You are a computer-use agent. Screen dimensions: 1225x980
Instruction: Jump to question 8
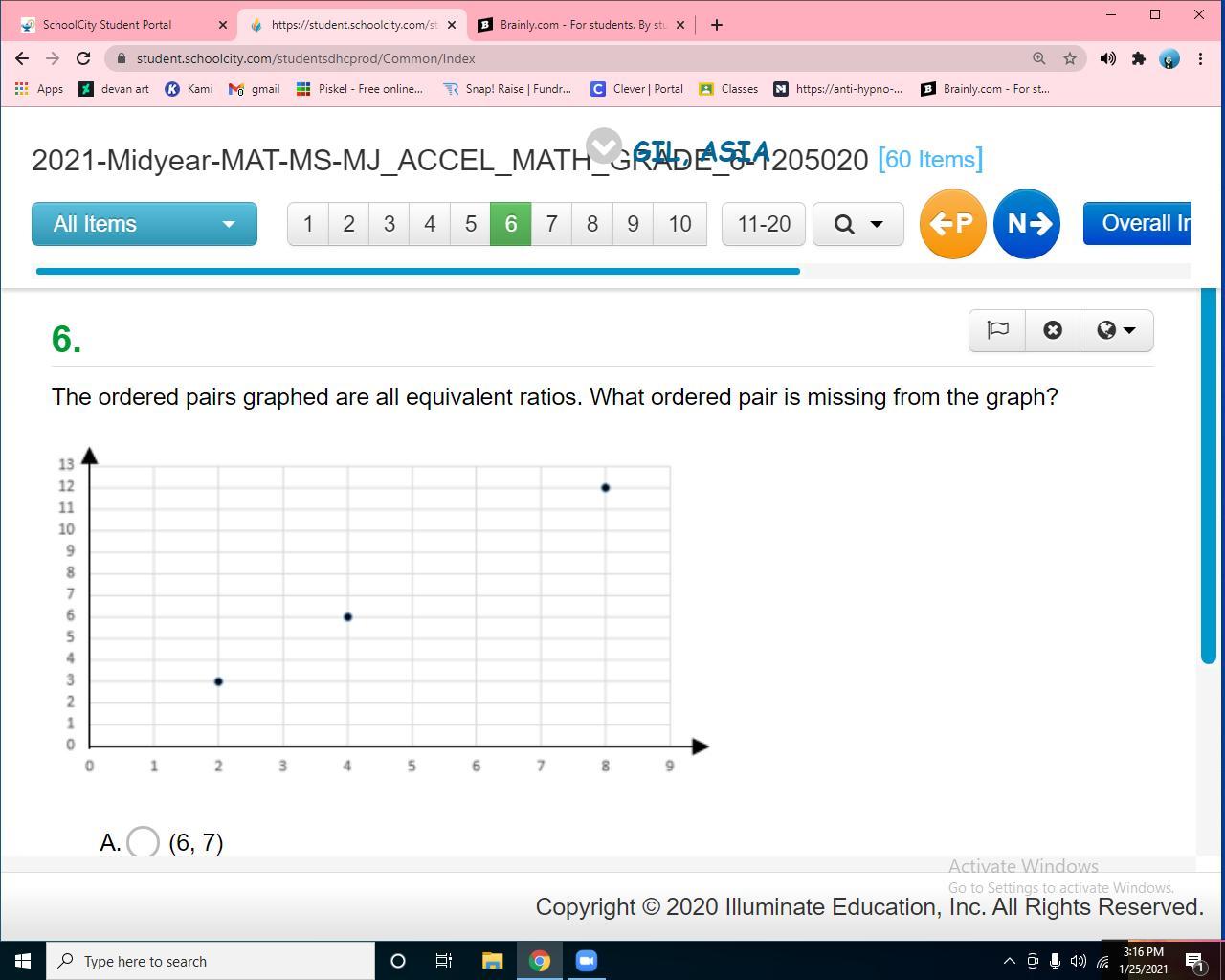[592, 224]
